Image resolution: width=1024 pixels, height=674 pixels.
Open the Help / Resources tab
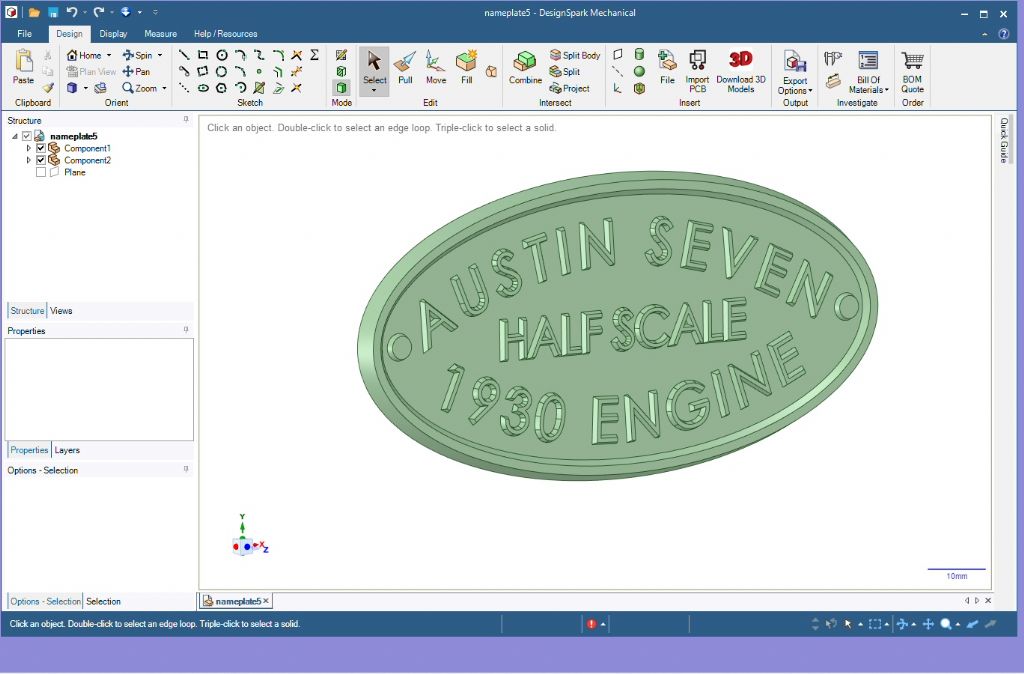225,34
